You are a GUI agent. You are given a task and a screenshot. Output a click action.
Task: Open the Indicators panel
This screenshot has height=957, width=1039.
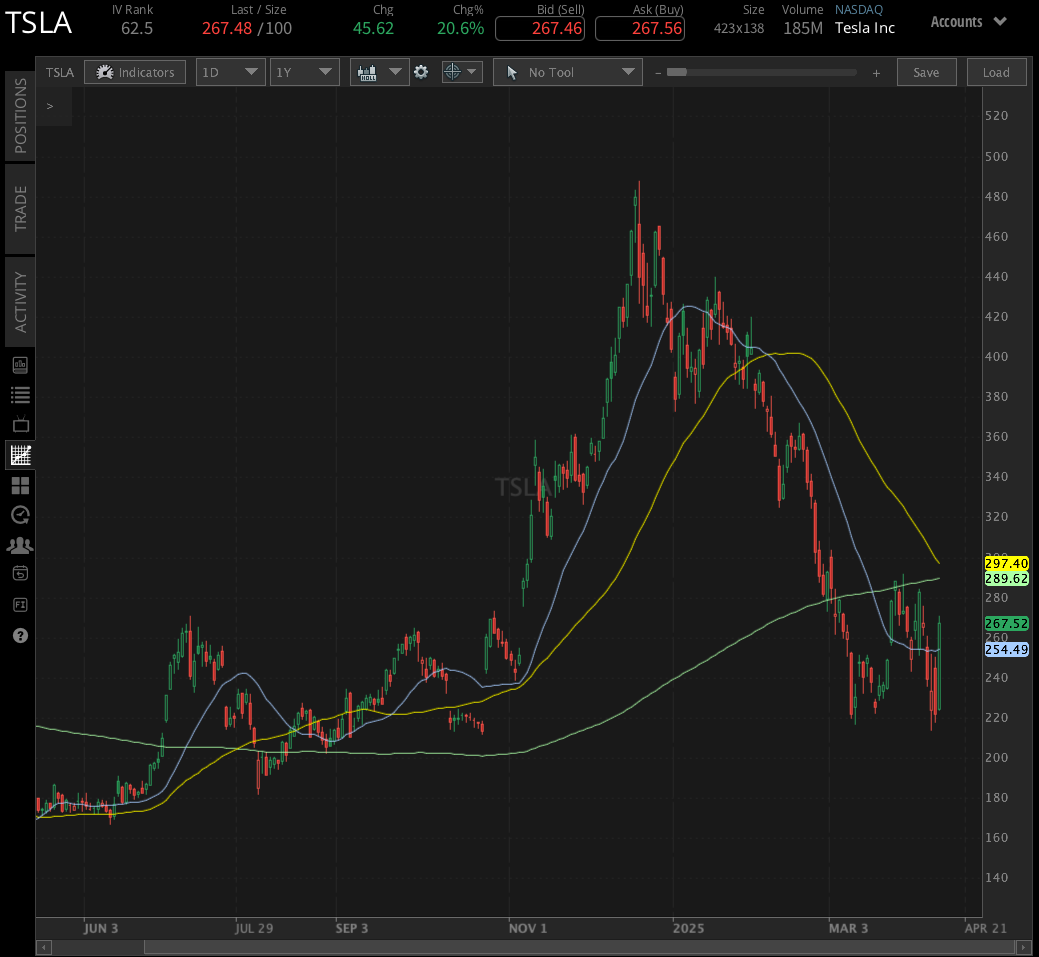(134, 71)
